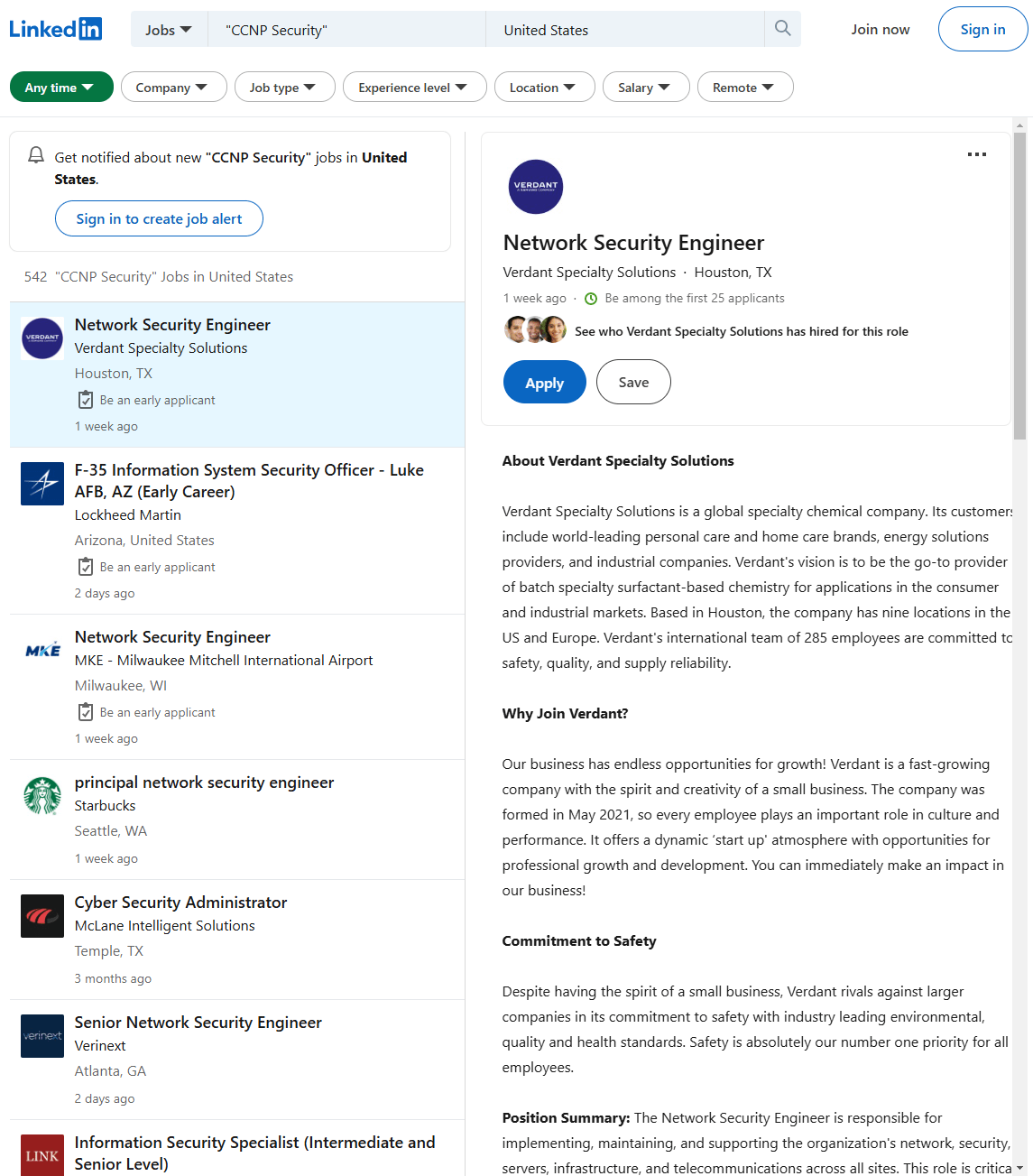Click the Verdant logo in job details
1033x1176 pixels.
[x=536, y=187]
